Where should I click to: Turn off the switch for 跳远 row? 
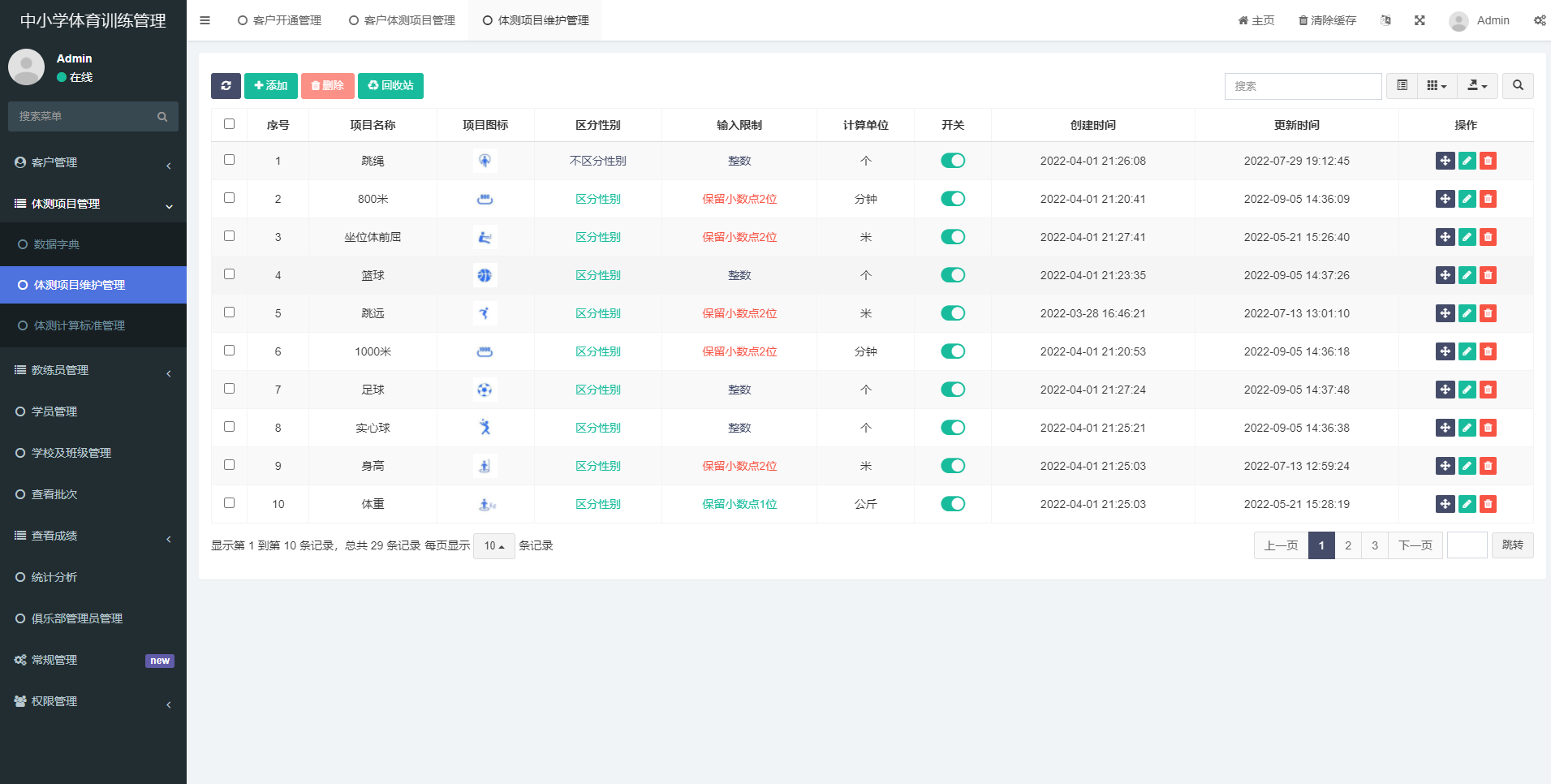(x=952, y=313)
